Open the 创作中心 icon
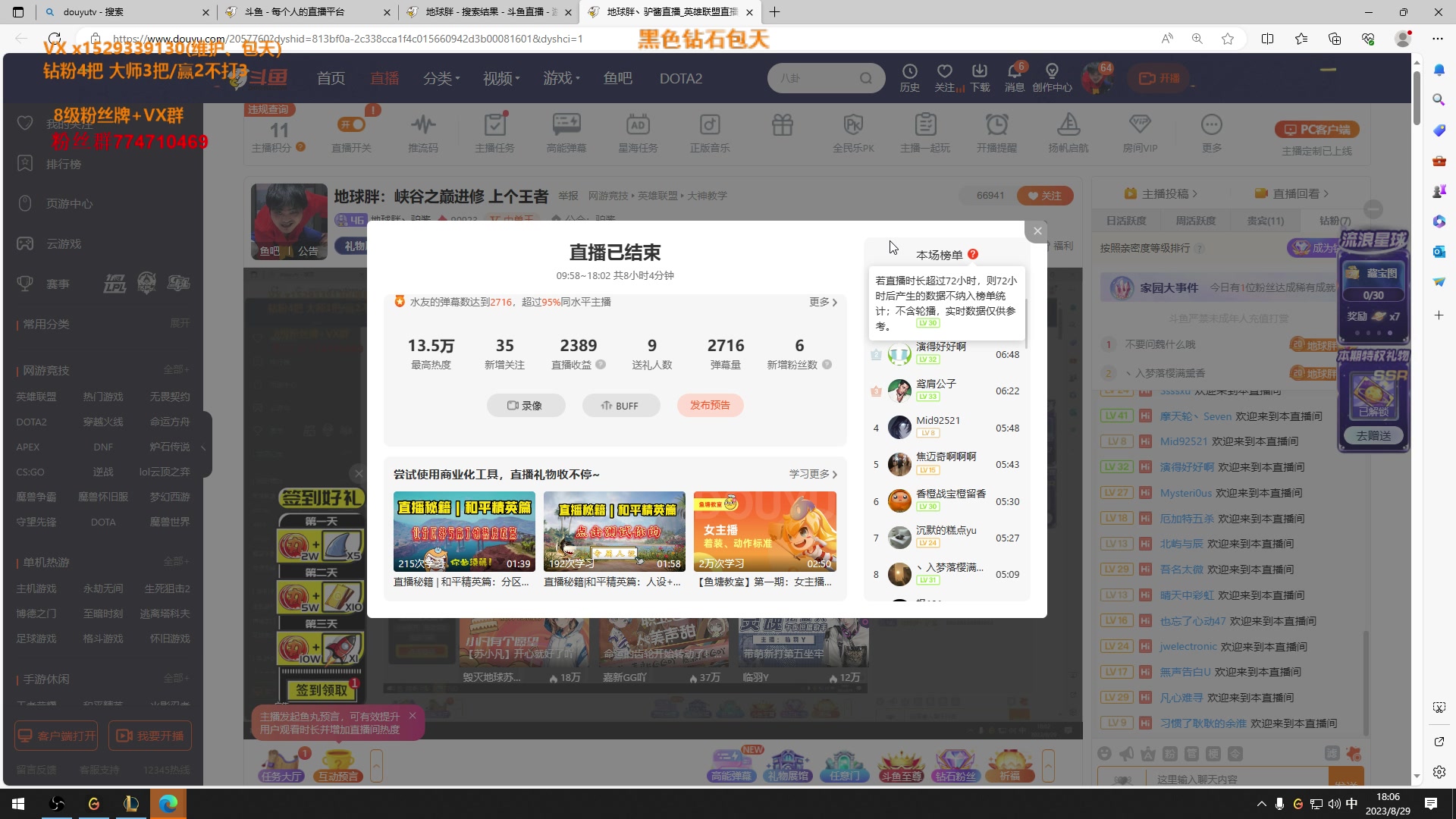1456x819 pixels. (x=1052, y=77)
